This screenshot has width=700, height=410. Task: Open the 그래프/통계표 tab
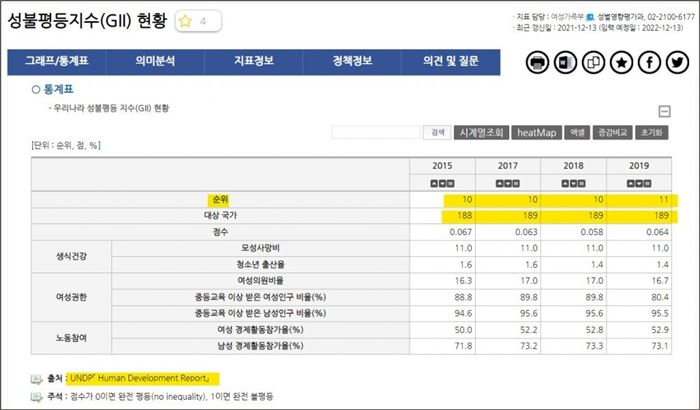pos(57,61)
